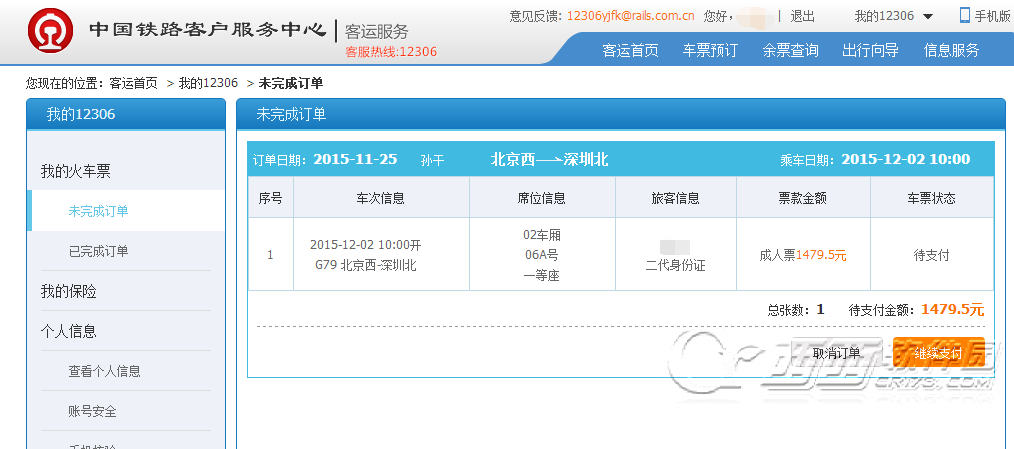Expand the 我的12306 dropdown arrow
This screenshot has height=449, width=1014.
click(928, 17)
